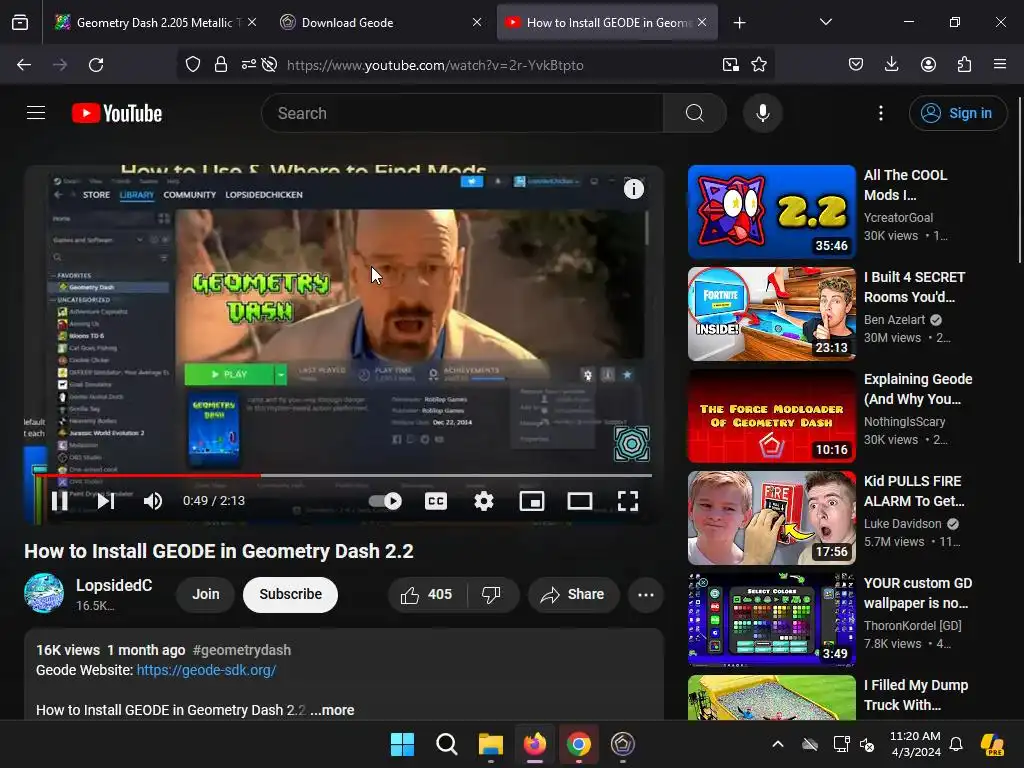Mute the video volume
Screen dimensions: 1024x768
(x=153, y=501)
